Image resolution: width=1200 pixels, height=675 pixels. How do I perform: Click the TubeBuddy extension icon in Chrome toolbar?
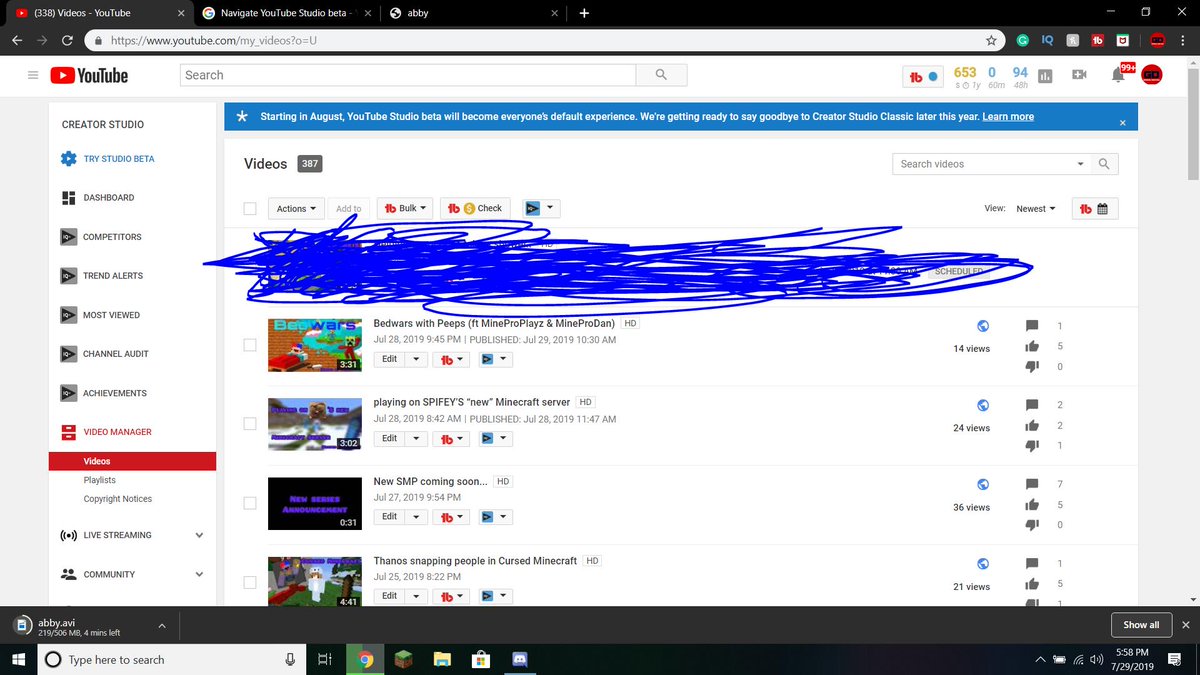[1097, 41]
